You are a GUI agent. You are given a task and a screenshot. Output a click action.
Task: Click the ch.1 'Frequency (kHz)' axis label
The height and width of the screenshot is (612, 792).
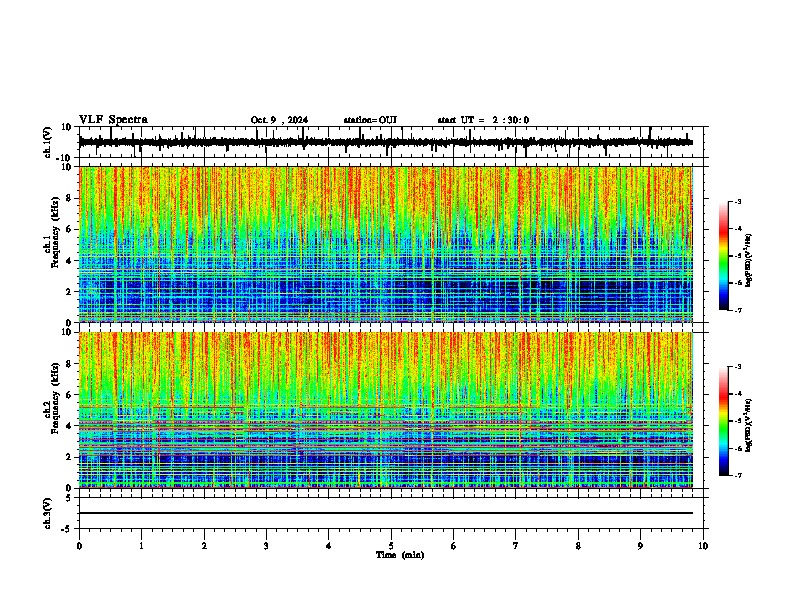tap(55, 233)
